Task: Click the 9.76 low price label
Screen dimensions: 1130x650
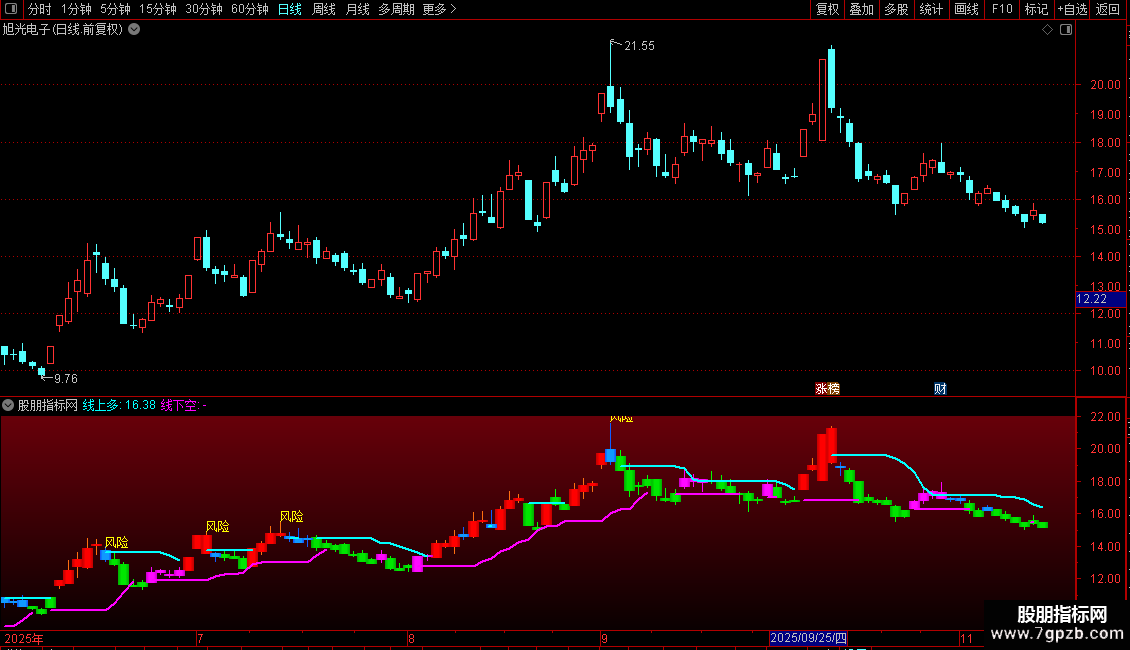Action: 66,379
